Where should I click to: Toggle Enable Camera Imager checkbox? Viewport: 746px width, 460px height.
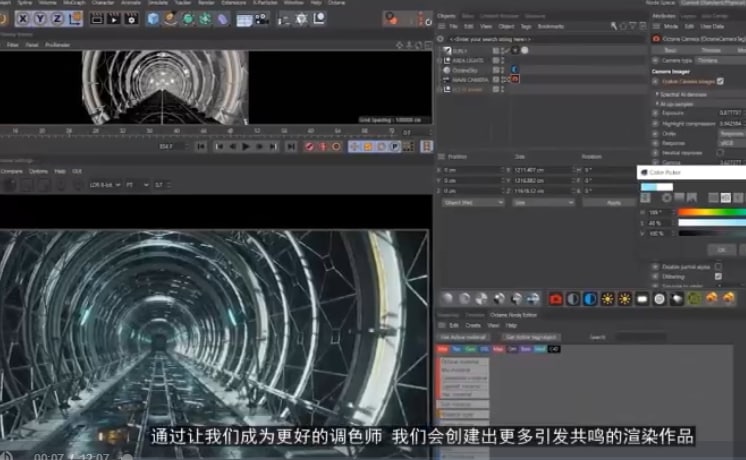(x=720, y=81)
